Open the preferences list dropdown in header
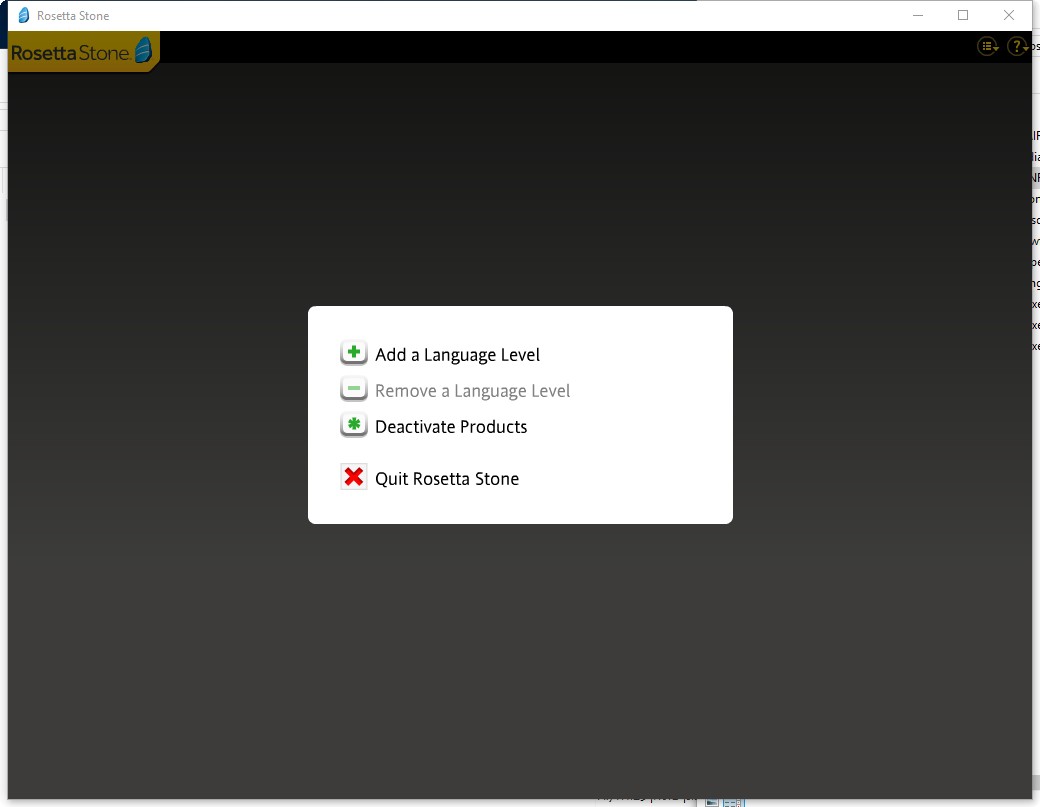 pos(988,46)
